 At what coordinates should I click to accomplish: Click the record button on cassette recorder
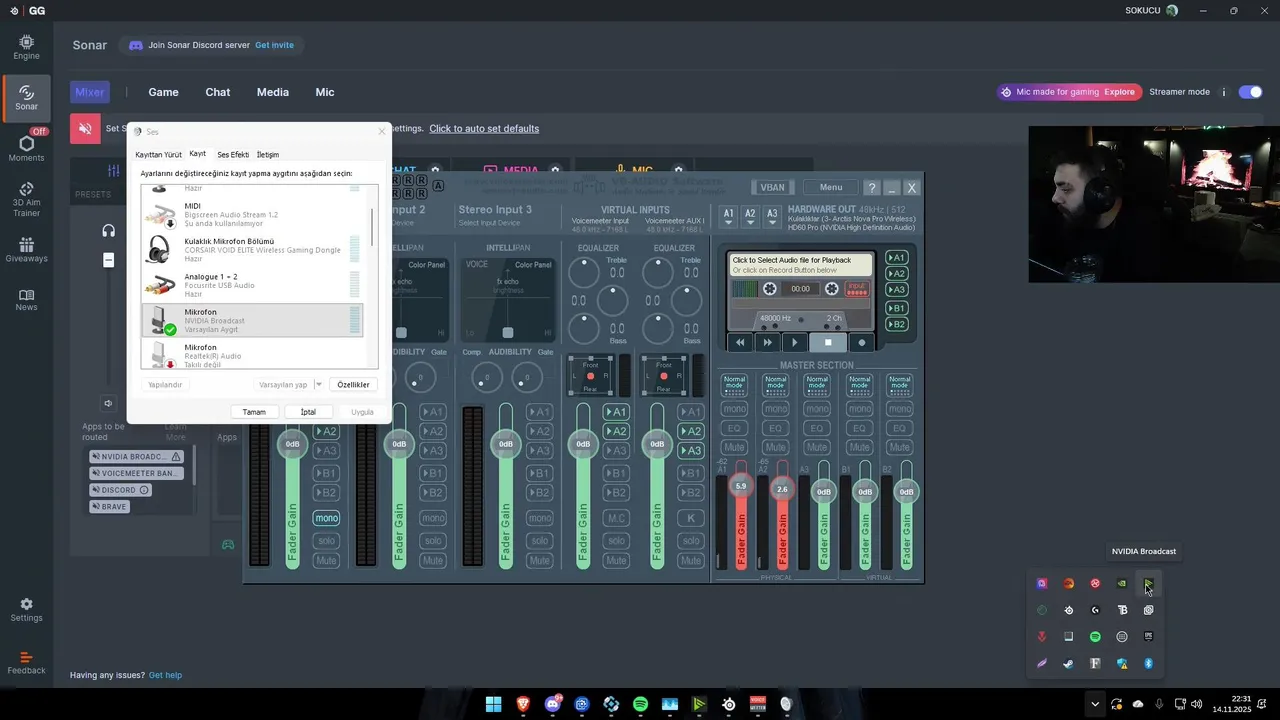861,342
